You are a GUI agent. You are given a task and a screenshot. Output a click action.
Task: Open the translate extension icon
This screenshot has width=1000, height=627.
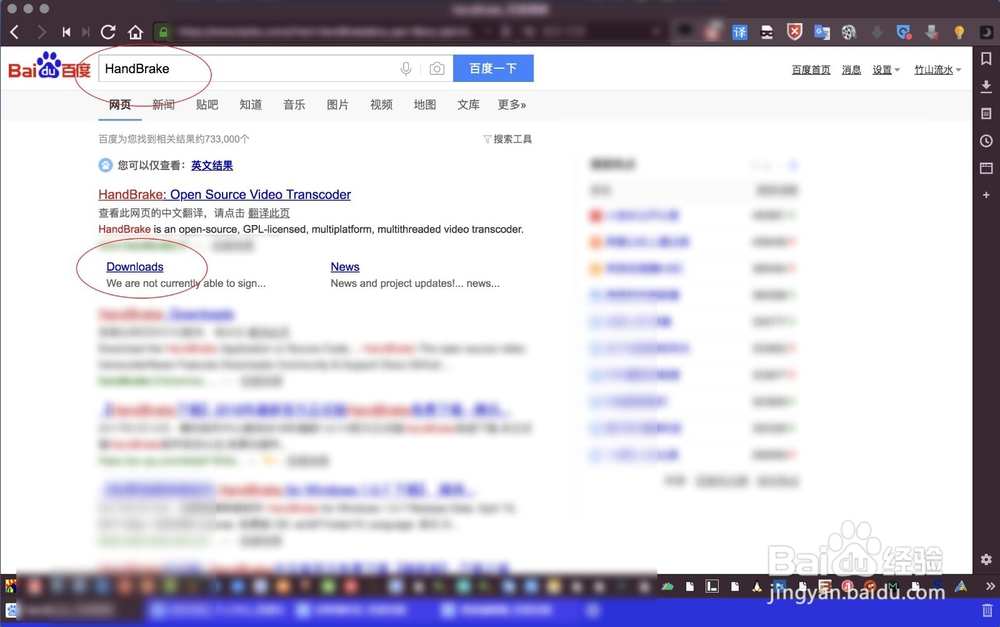(740, 32)
